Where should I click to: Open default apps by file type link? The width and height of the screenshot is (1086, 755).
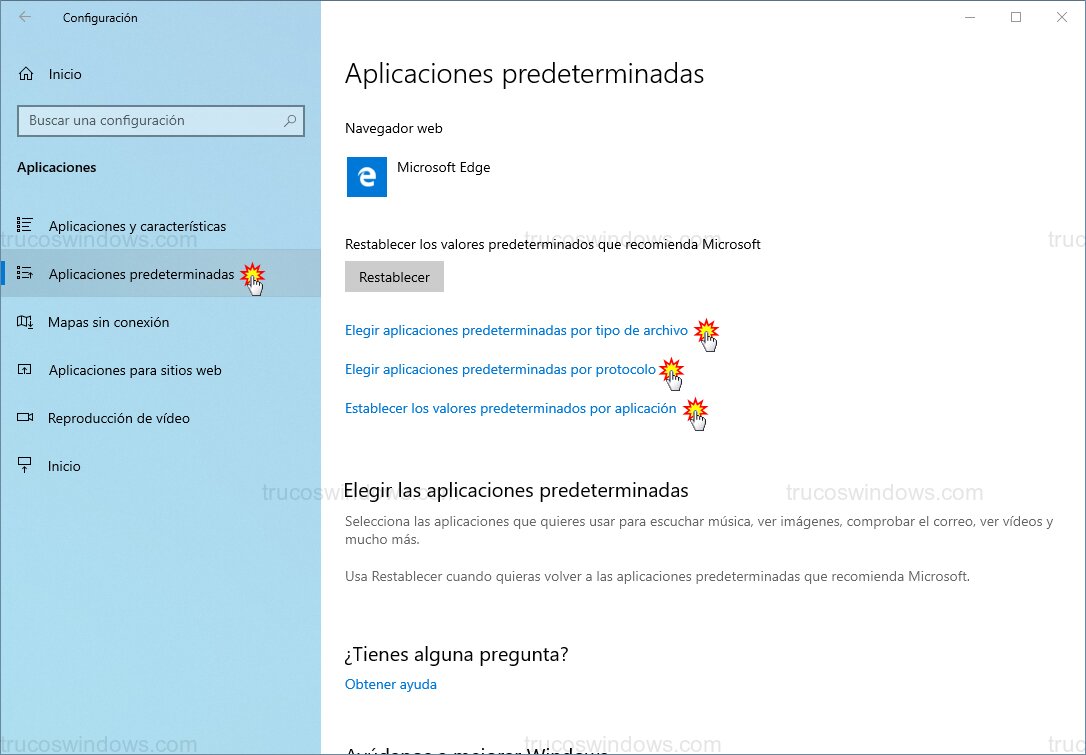tap(516, 329)
